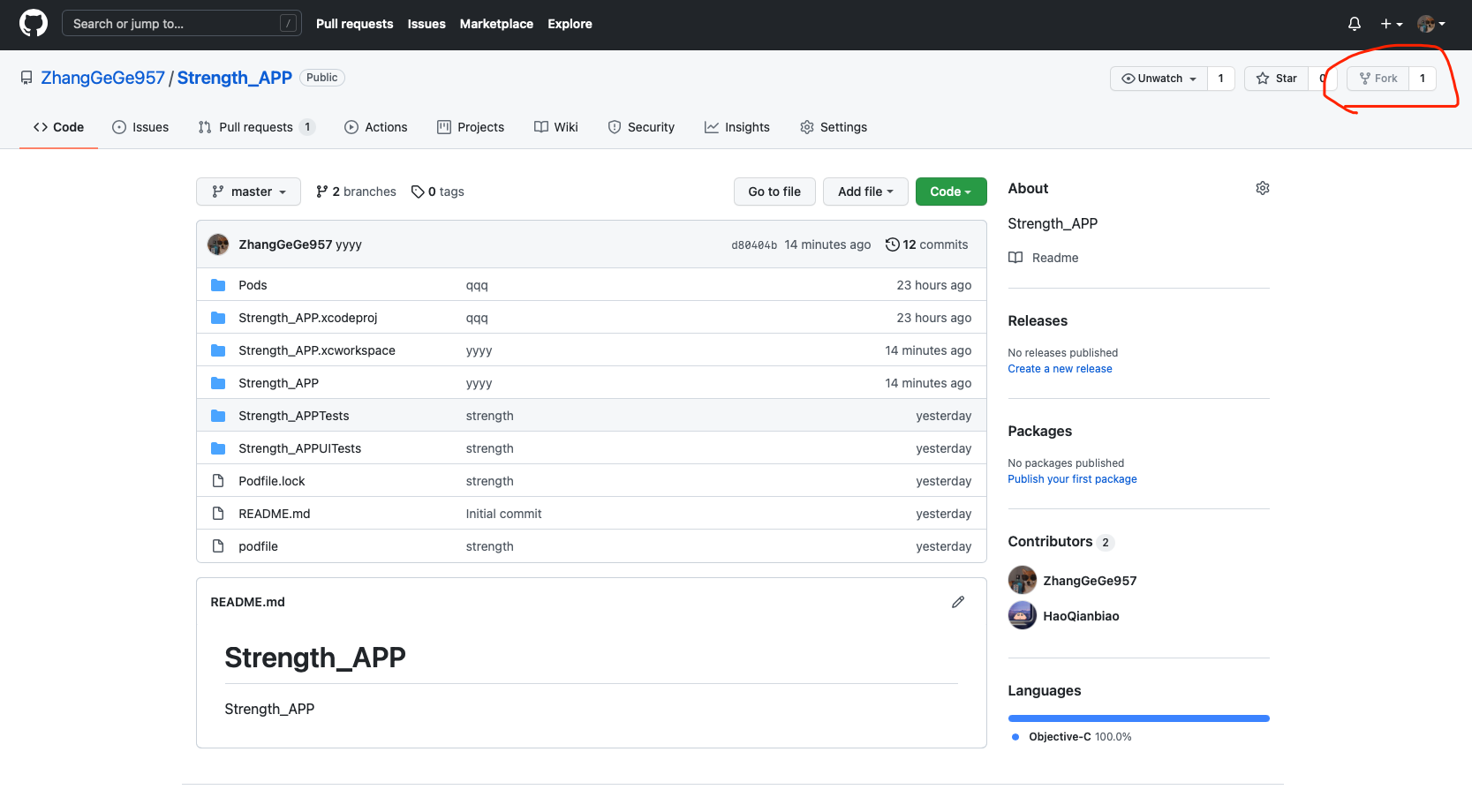This screenshot has height=812, width=1472.
Task: Click the commits history clock icon
Action: click(893, 244)
